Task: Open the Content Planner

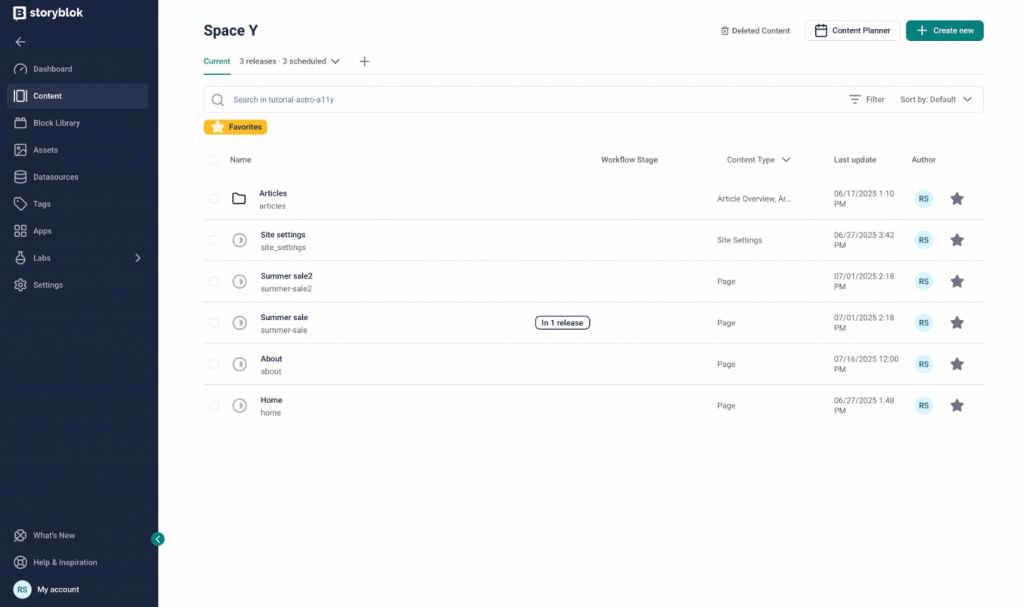Action: pyautogui.click(x=851, y=30)
